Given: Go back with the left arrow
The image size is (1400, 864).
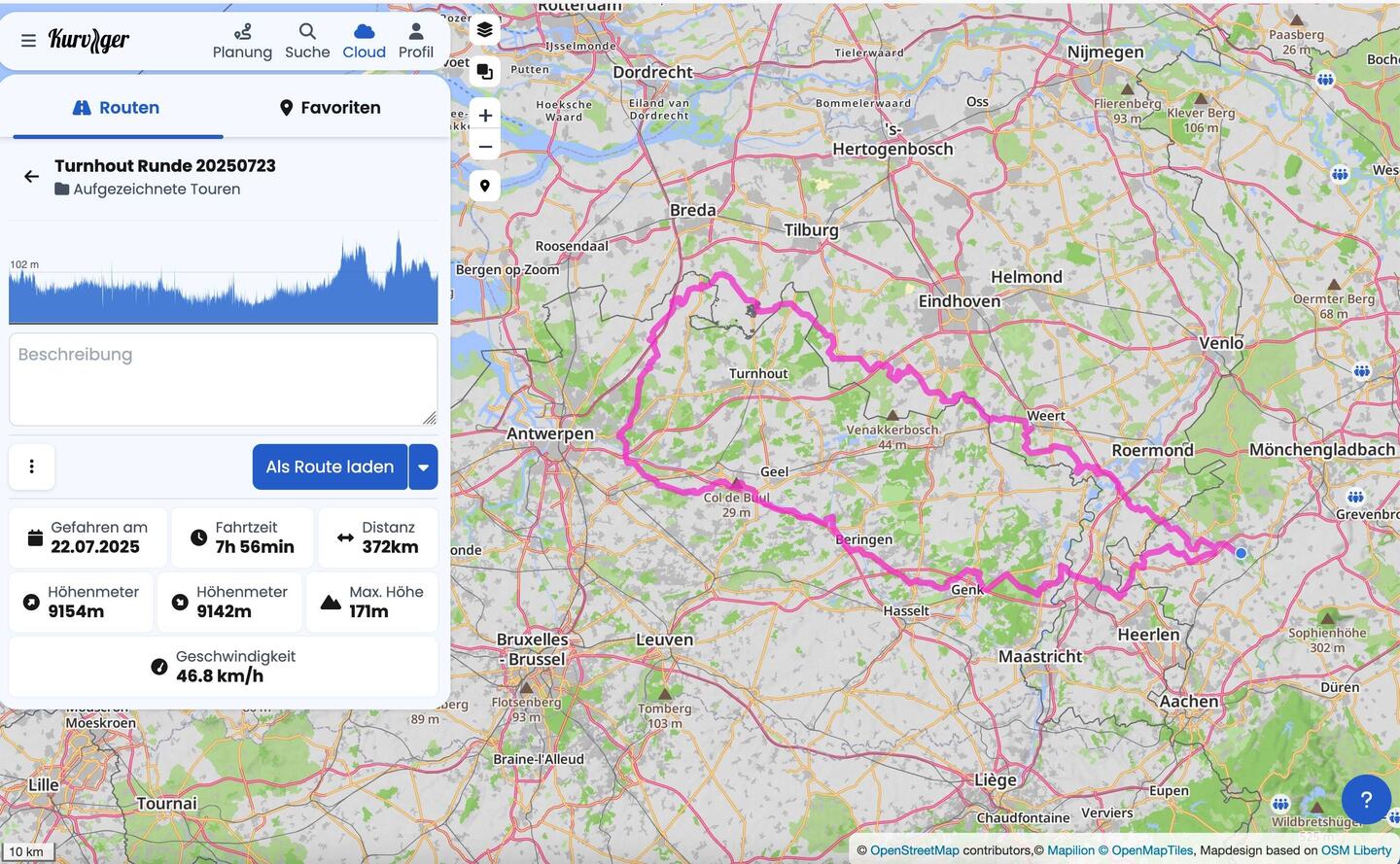Looking at the screenshot, I should pyautogui.click(x=31, y=176).
